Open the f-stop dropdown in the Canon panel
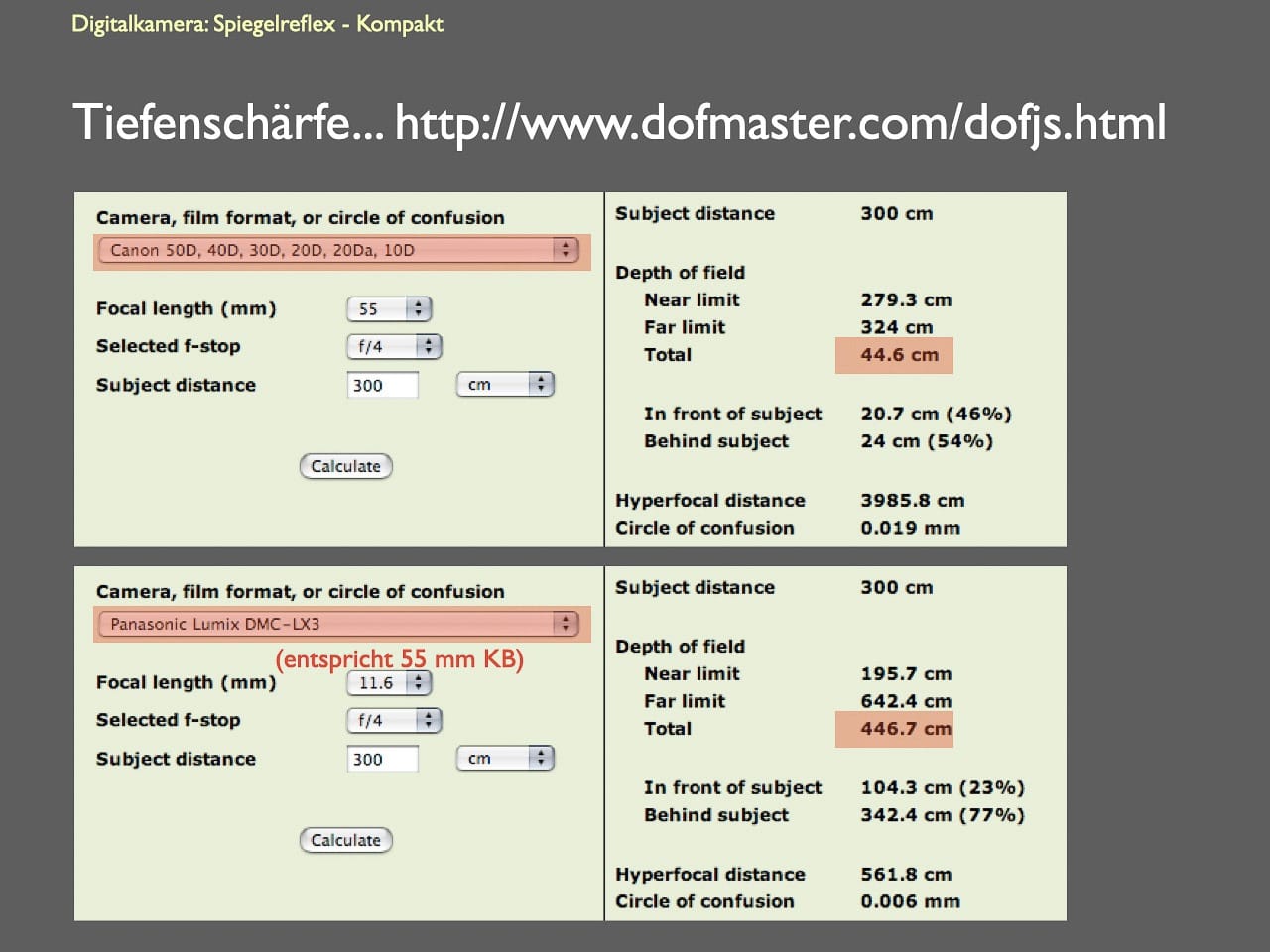Image resolution: width=1270 pixels, height=952 pixels. 394,347
